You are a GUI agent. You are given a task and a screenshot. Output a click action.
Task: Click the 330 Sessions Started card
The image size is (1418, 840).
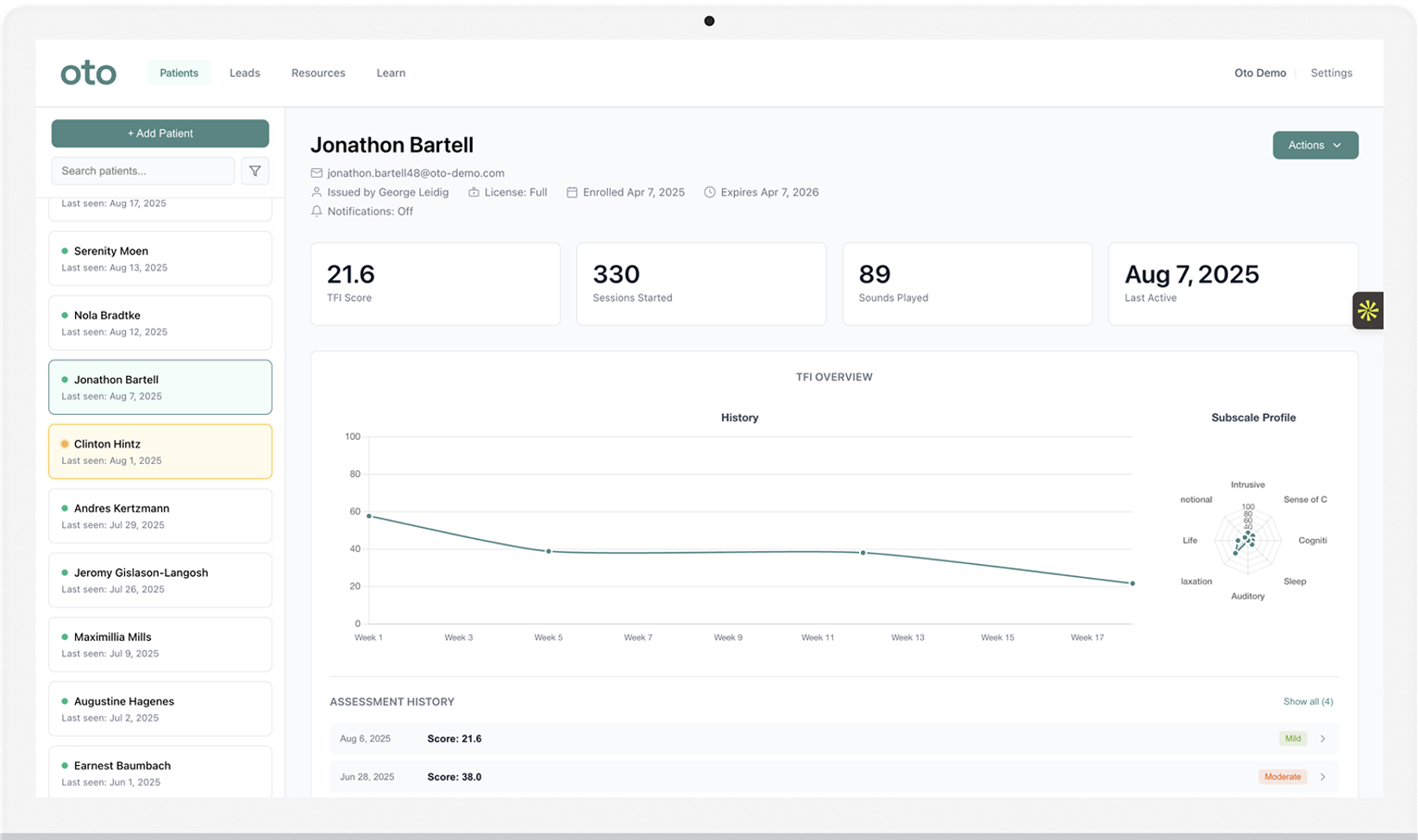tap(701, 284)
